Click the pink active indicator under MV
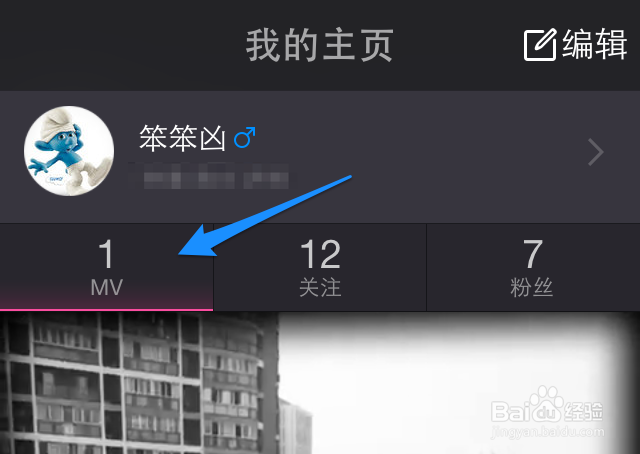 point(107,310)
